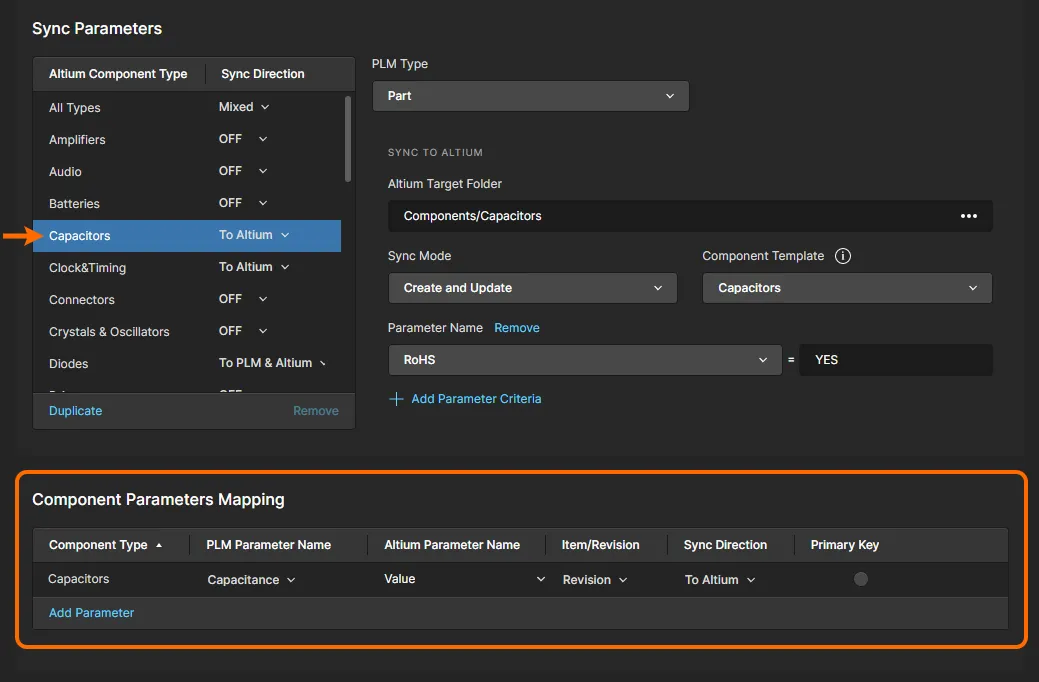This screenshot has width=1039, height=682.
Task: Expand the RoHS parameter name dropdown
Action: (584, 360)
